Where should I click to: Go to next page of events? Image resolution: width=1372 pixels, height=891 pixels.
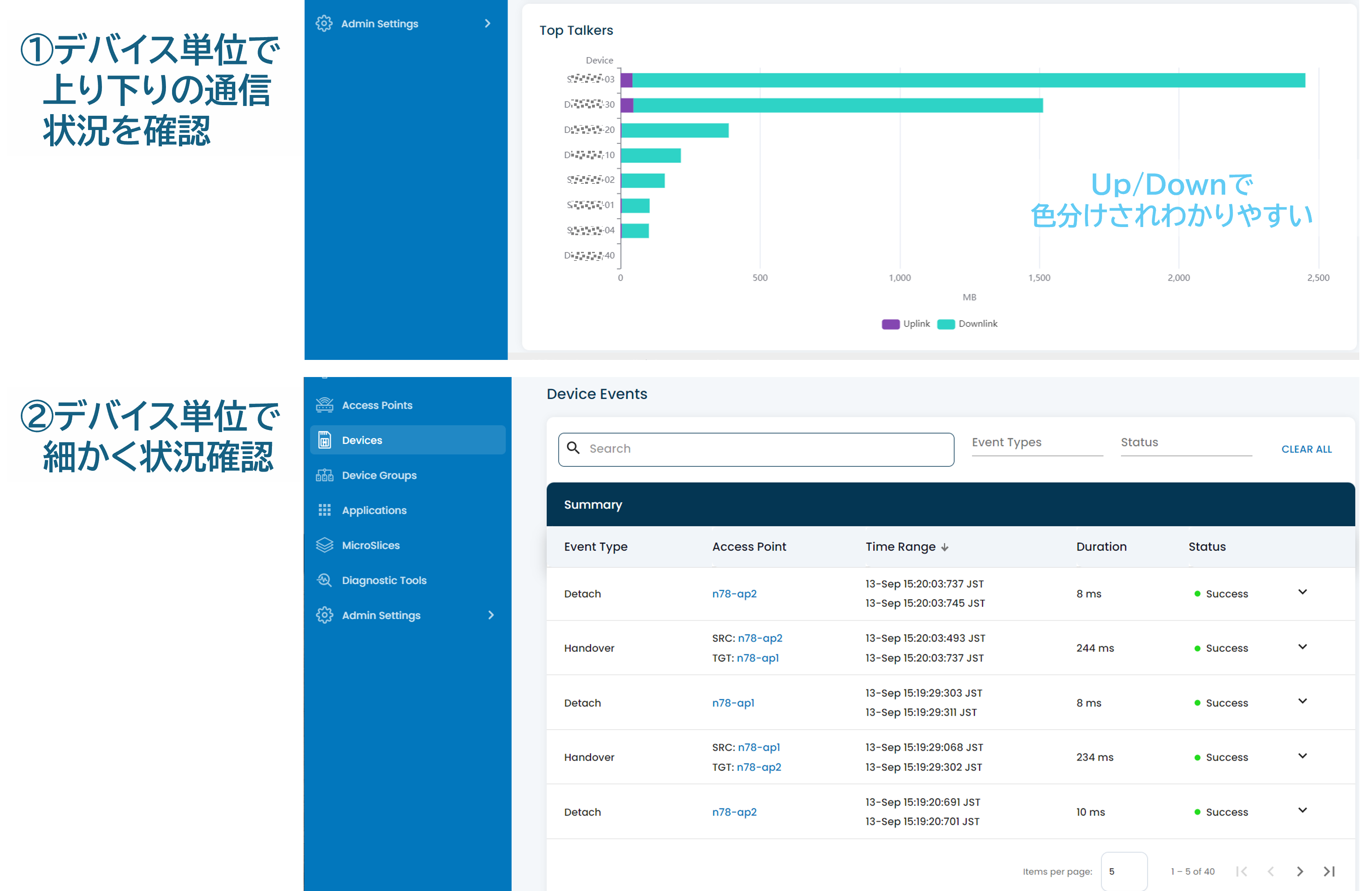(1299, 871)
